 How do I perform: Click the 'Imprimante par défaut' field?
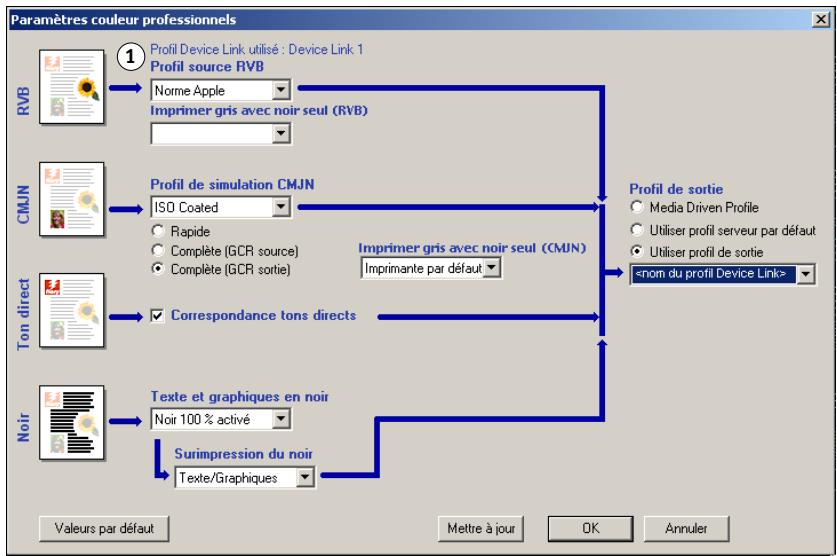click(423, 268)
